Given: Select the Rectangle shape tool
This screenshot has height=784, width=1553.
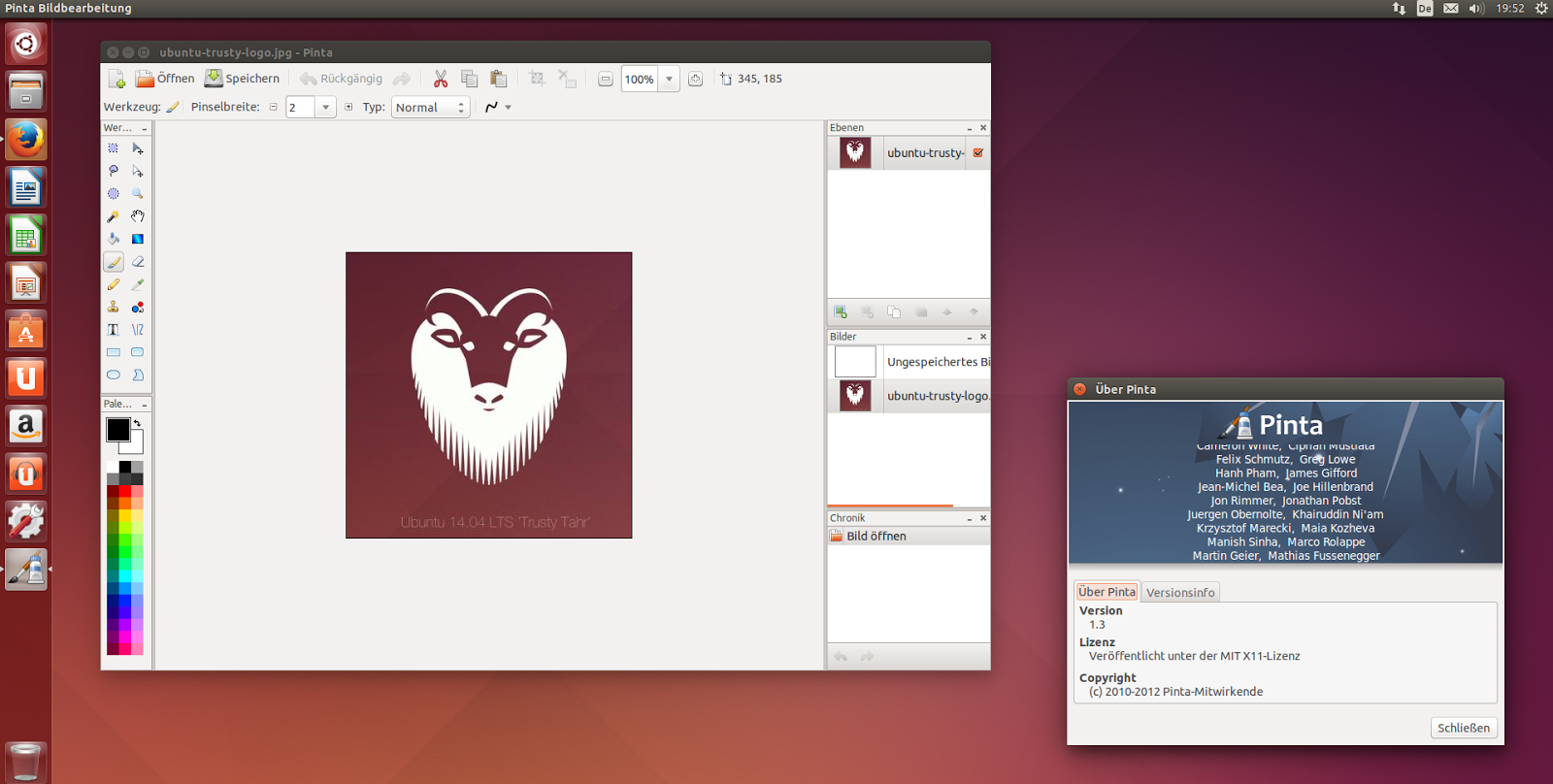Looking at the screenshot, I should coord(114,352).
